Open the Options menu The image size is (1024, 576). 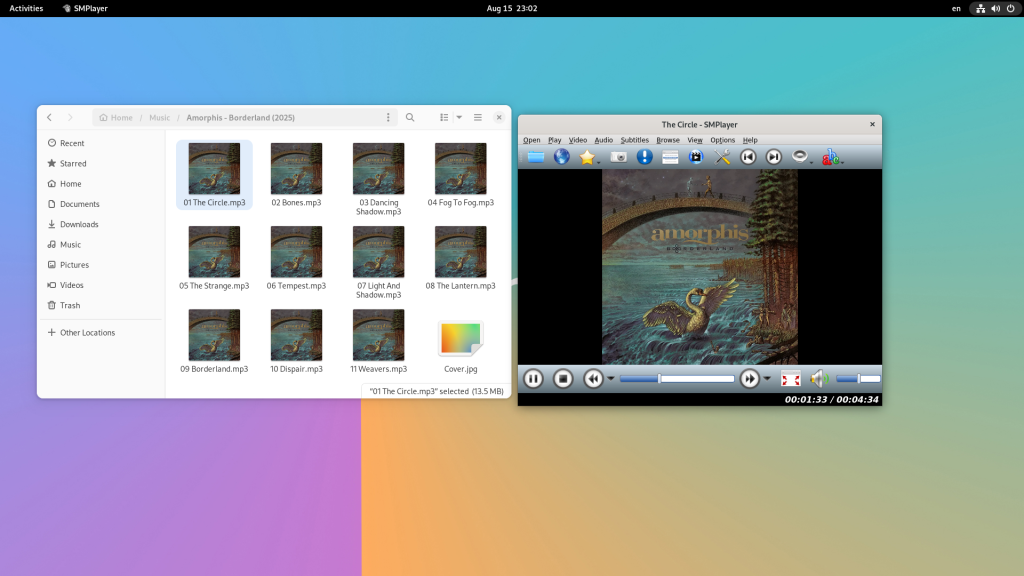[722, 140]
